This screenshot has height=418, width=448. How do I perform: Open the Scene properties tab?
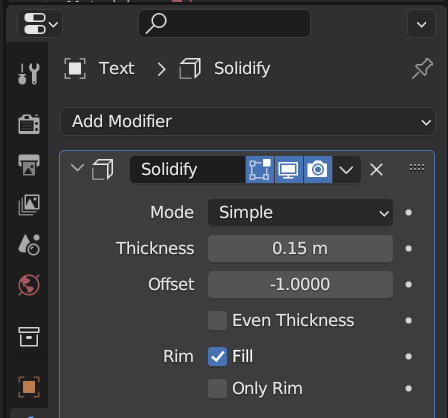click(29, 245)
